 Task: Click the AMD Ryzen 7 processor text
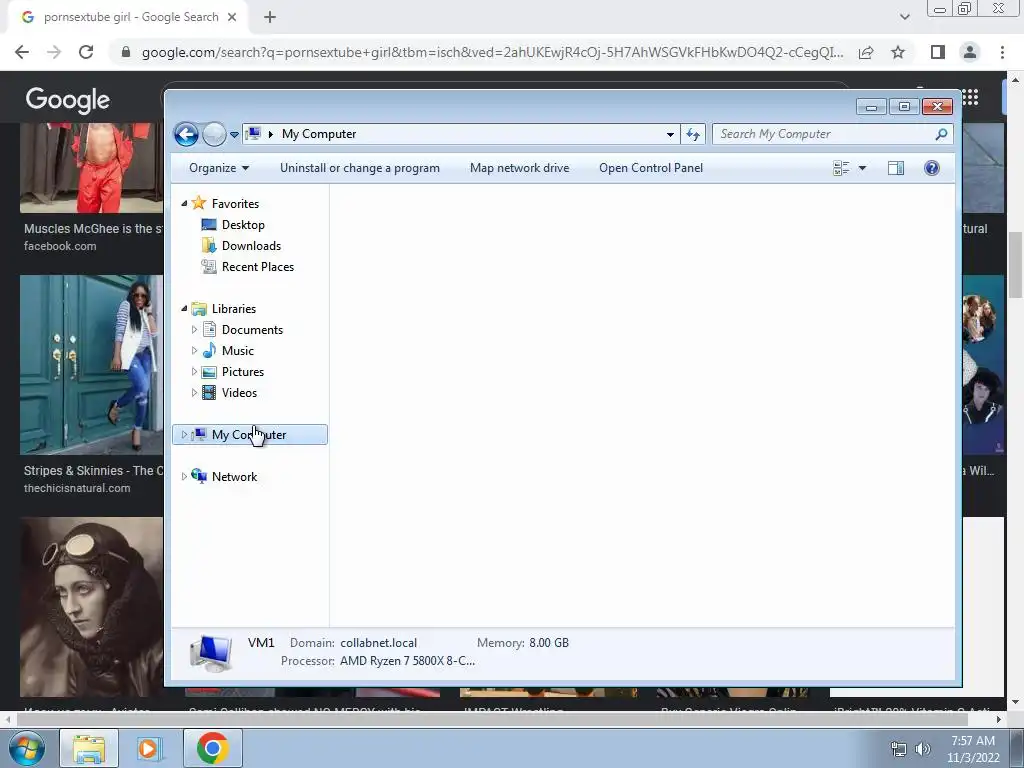coord(408,661)
